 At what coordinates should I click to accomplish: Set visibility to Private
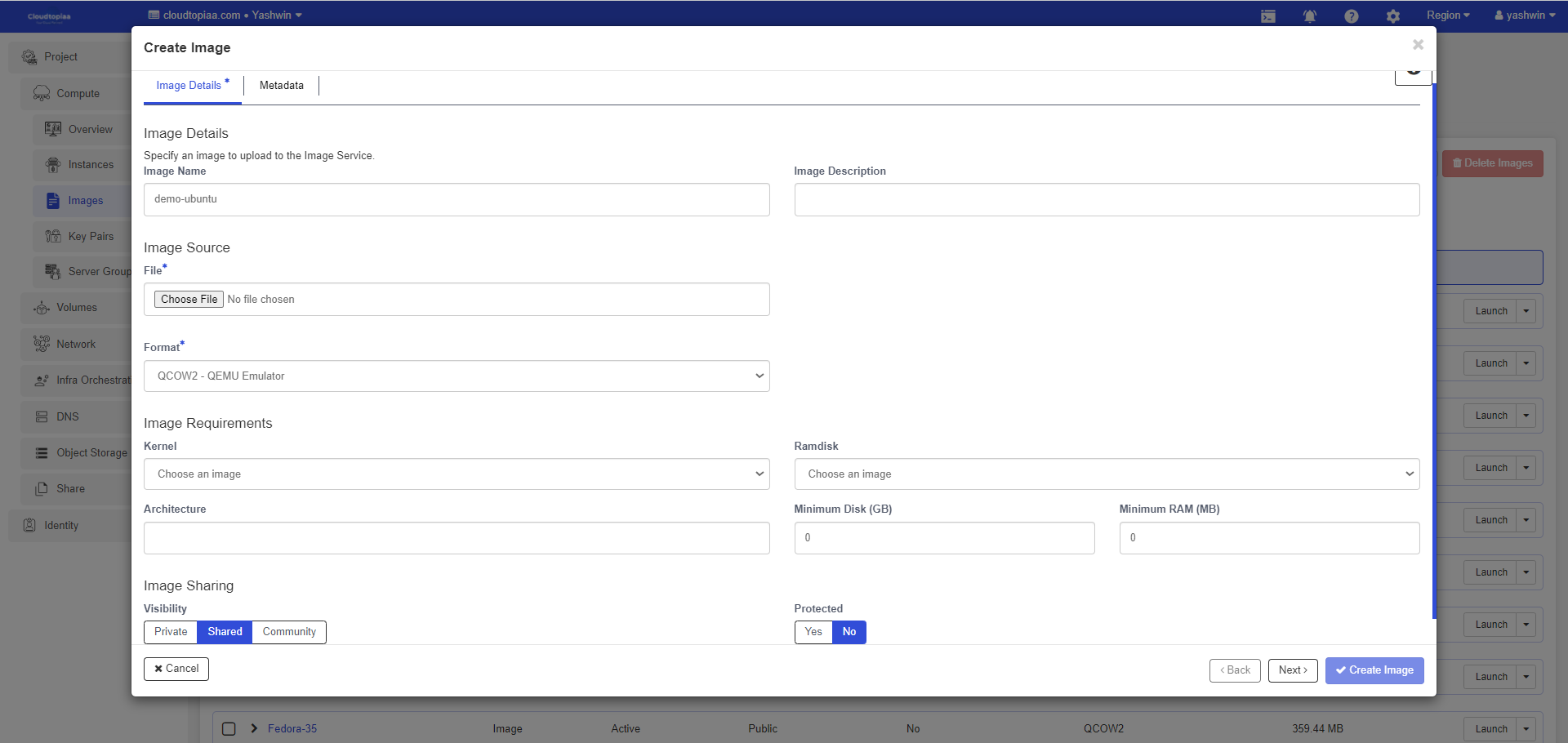(171, 632)
